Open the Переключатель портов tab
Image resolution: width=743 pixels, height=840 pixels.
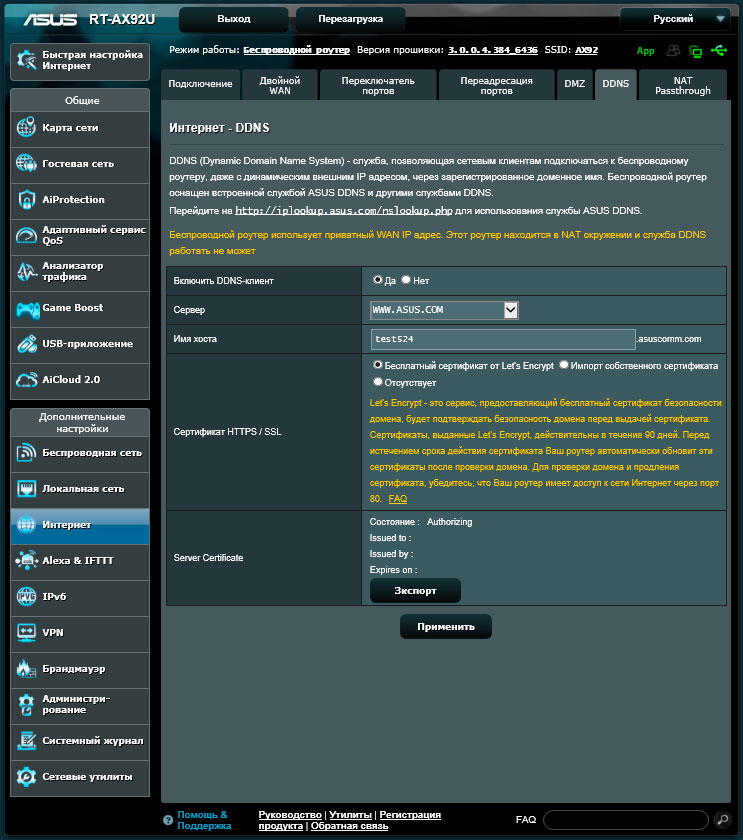[378, 85]
